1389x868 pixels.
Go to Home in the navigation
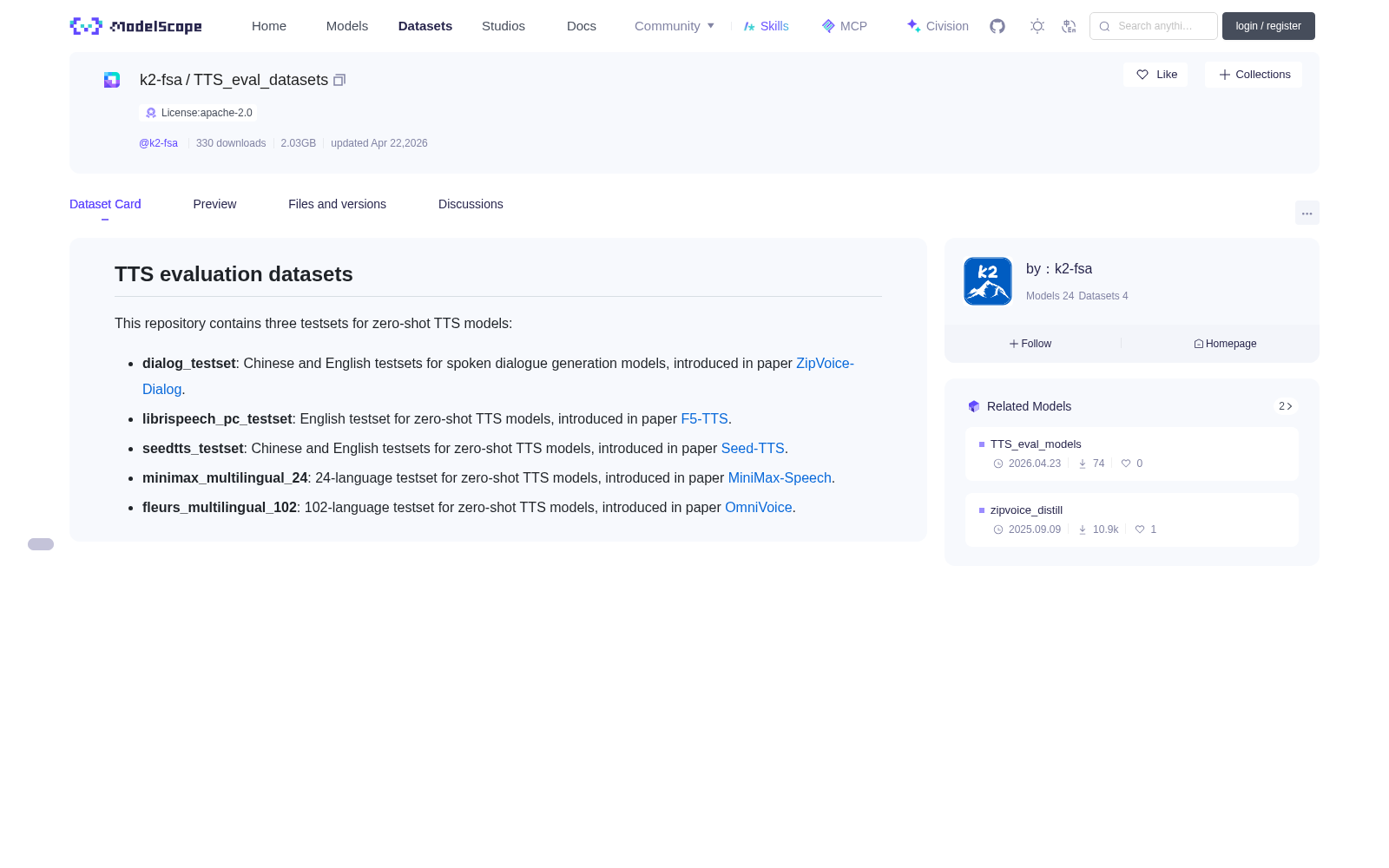(269, 26)
